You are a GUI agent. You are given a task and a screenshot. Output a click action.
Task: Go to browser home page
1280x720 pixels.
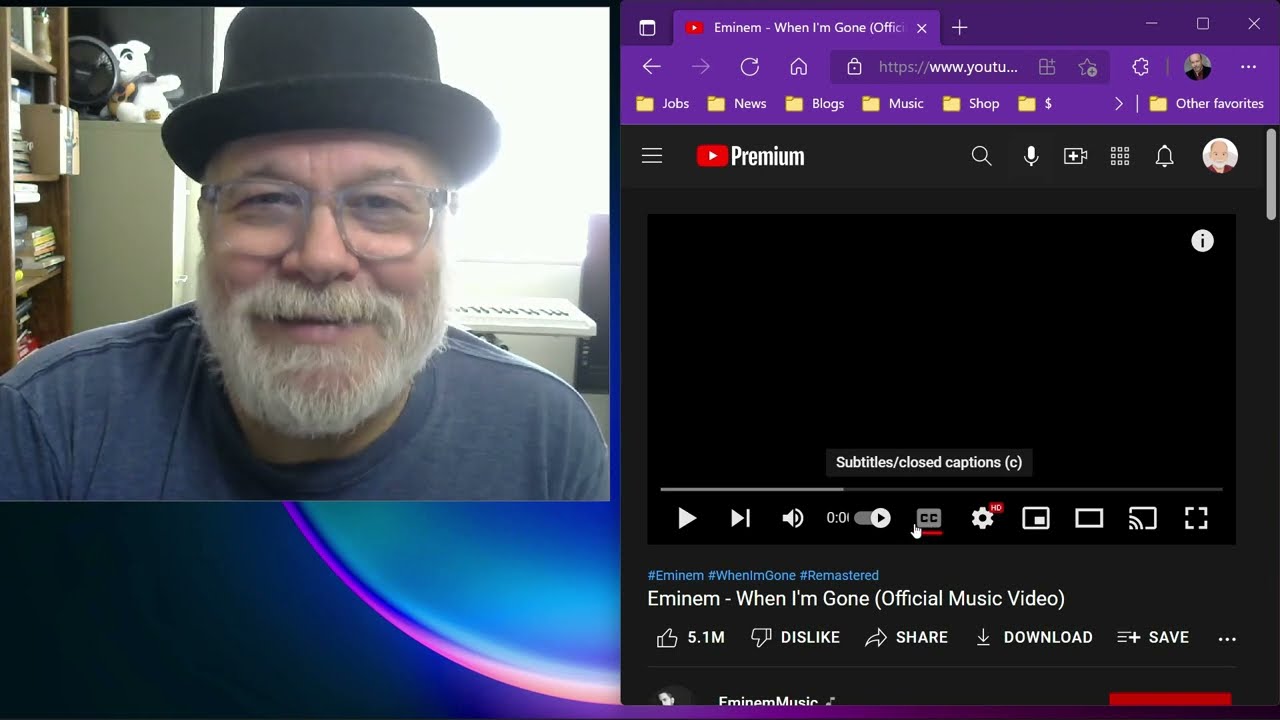(798, 67)
